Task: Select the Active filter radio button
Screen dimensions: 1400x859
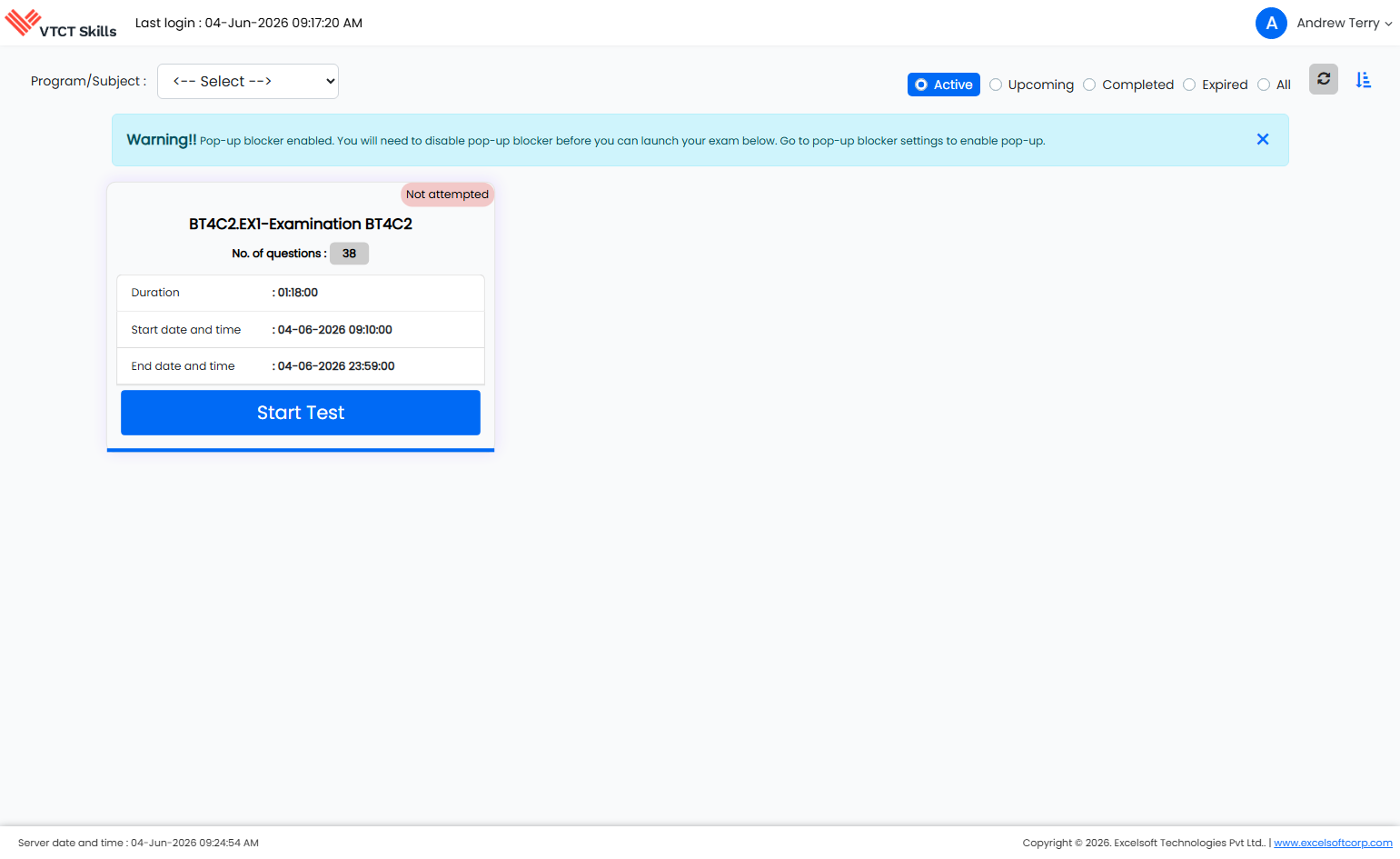Action: click(x=921, y=85)
